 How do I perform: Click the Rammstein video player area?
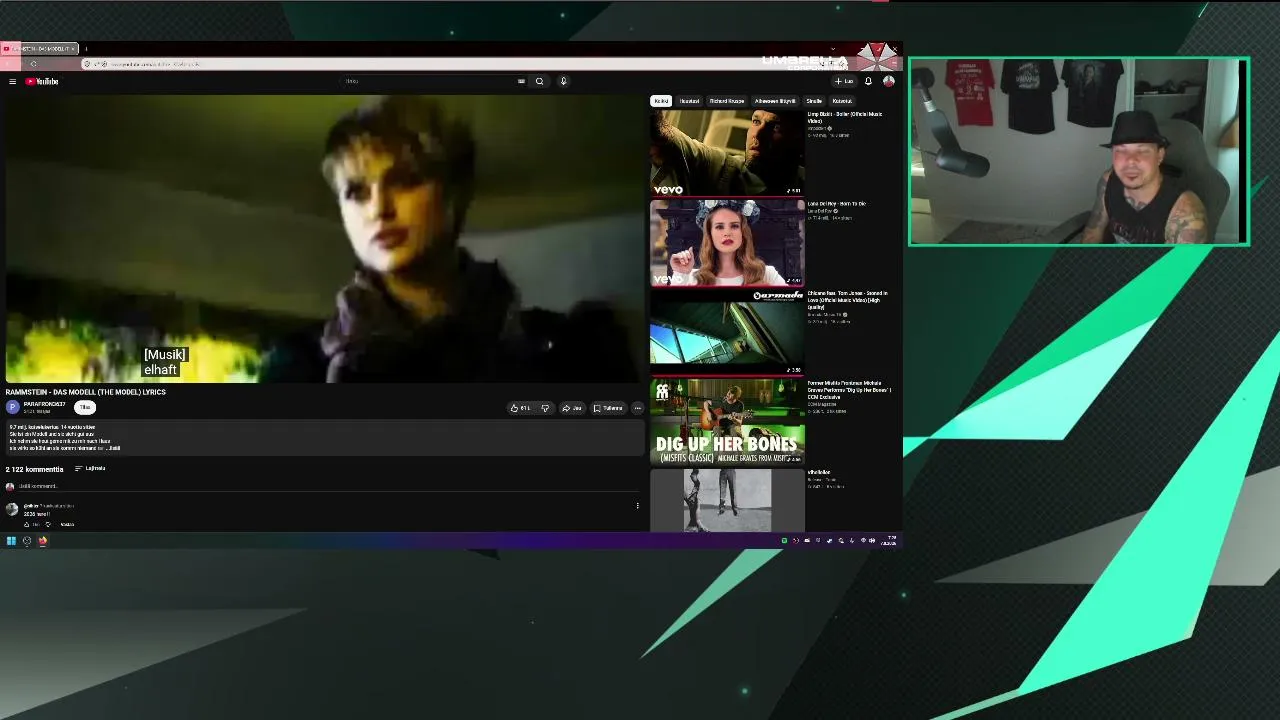click(x=323, y=240)
